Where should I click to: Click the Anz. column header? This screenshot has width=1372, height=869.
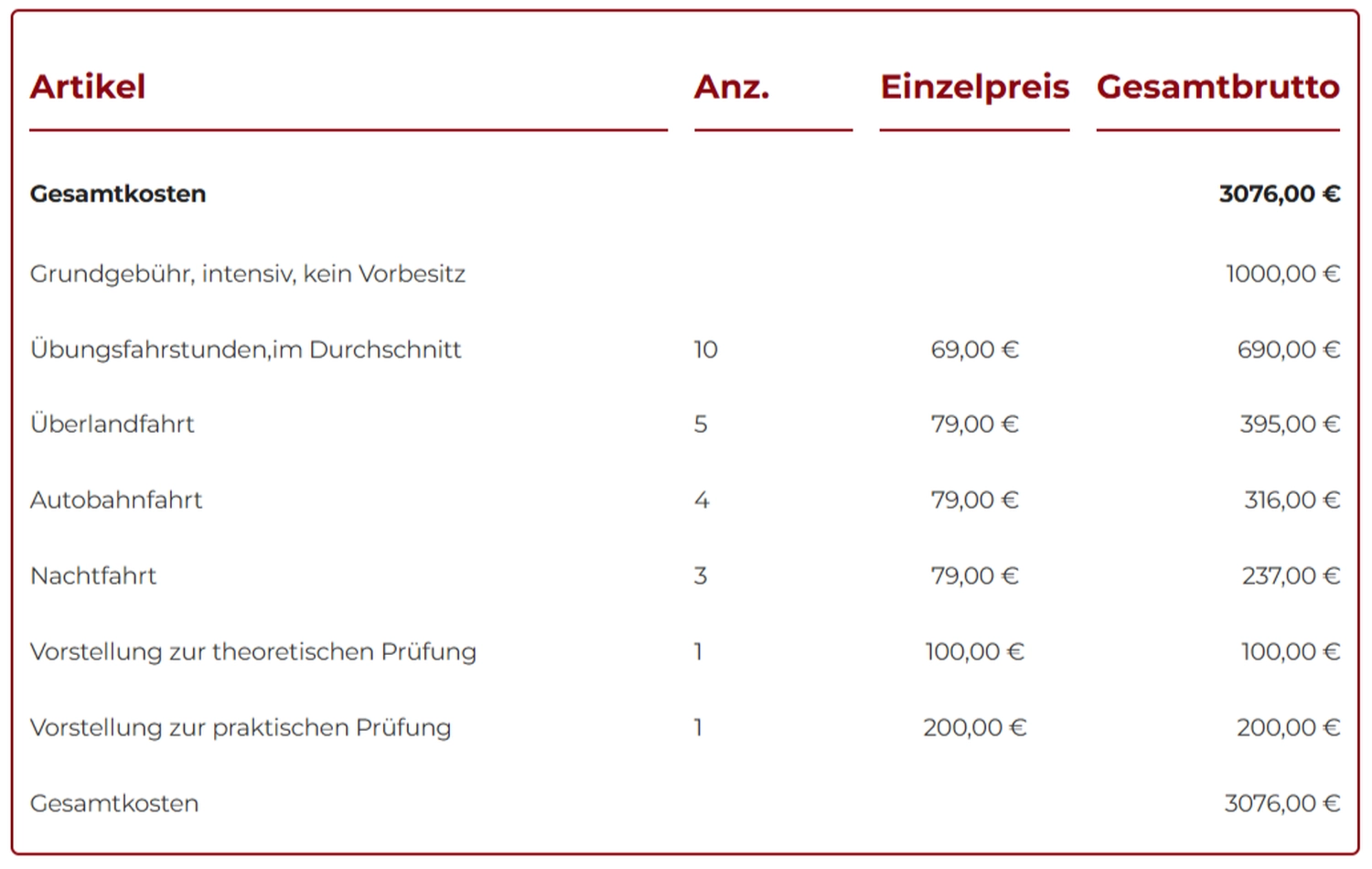(732, 87)
